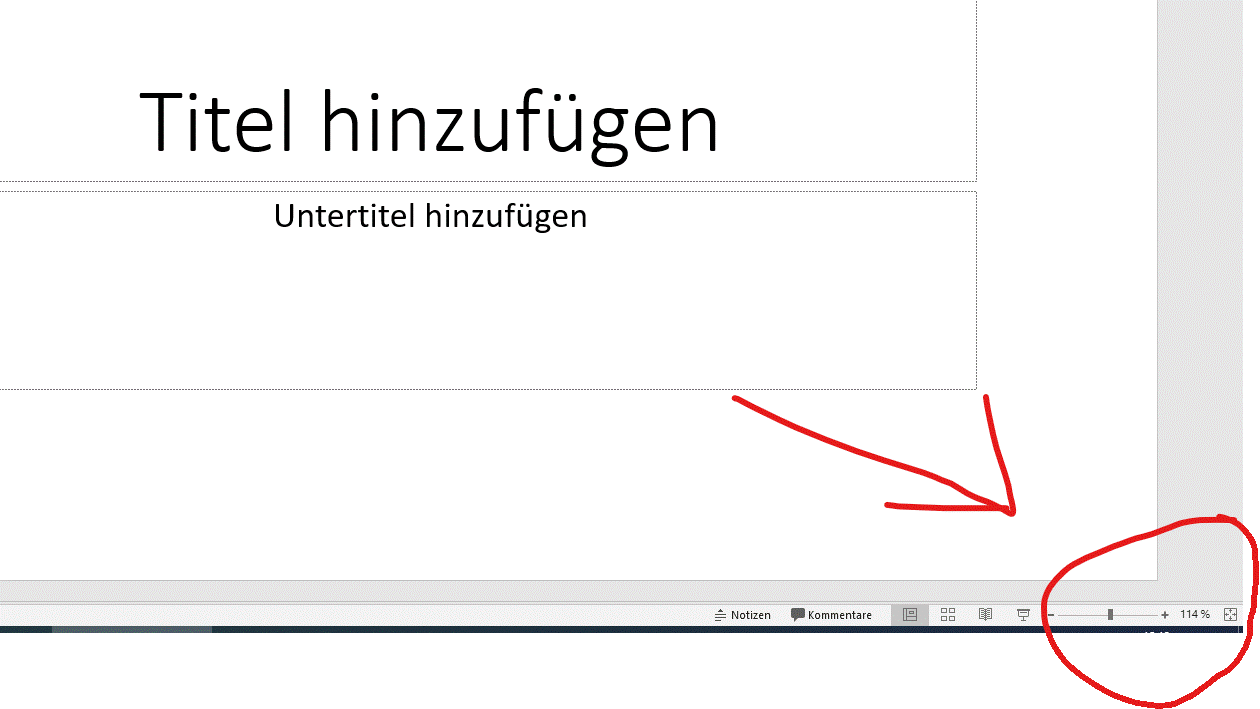
Task: Click zoom slider track left of handle
Action: [x=1080, y=615]
